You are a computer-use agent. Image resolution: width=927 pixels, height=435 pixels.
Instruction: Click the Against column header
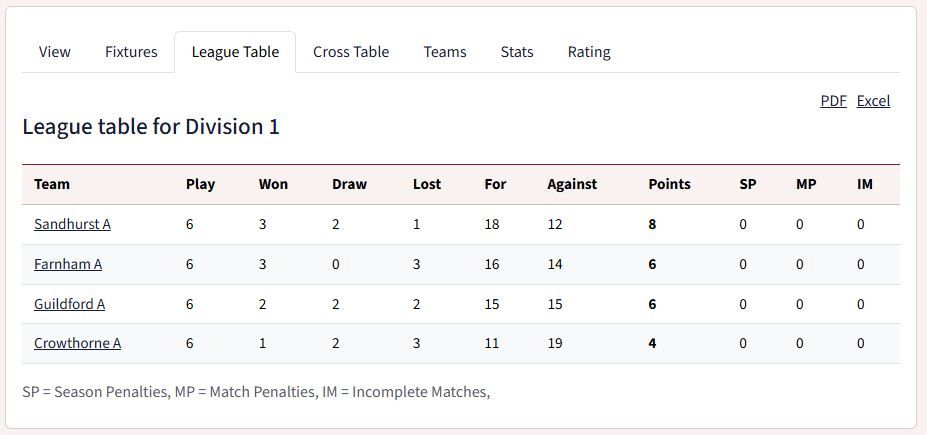tap(572, 184)
